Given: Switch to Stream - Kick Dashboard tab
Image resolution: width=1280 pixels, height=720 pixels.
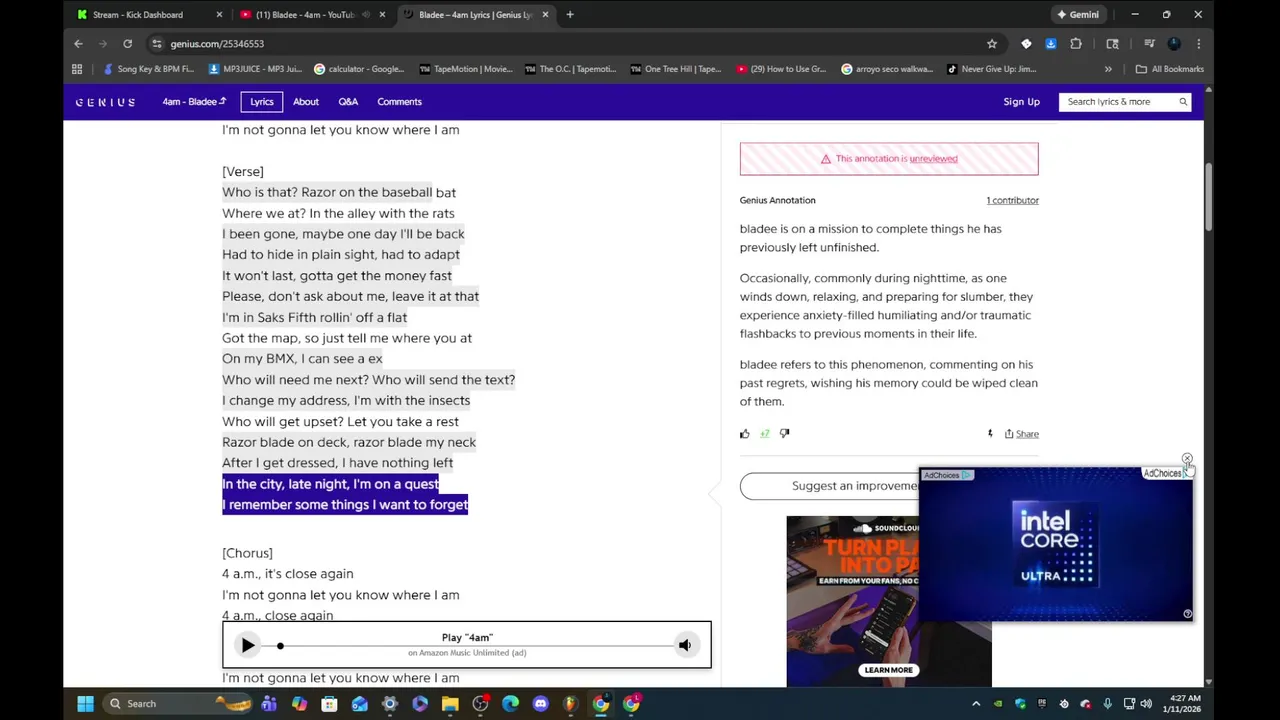Looking at the screenshot, I should 138,15.
